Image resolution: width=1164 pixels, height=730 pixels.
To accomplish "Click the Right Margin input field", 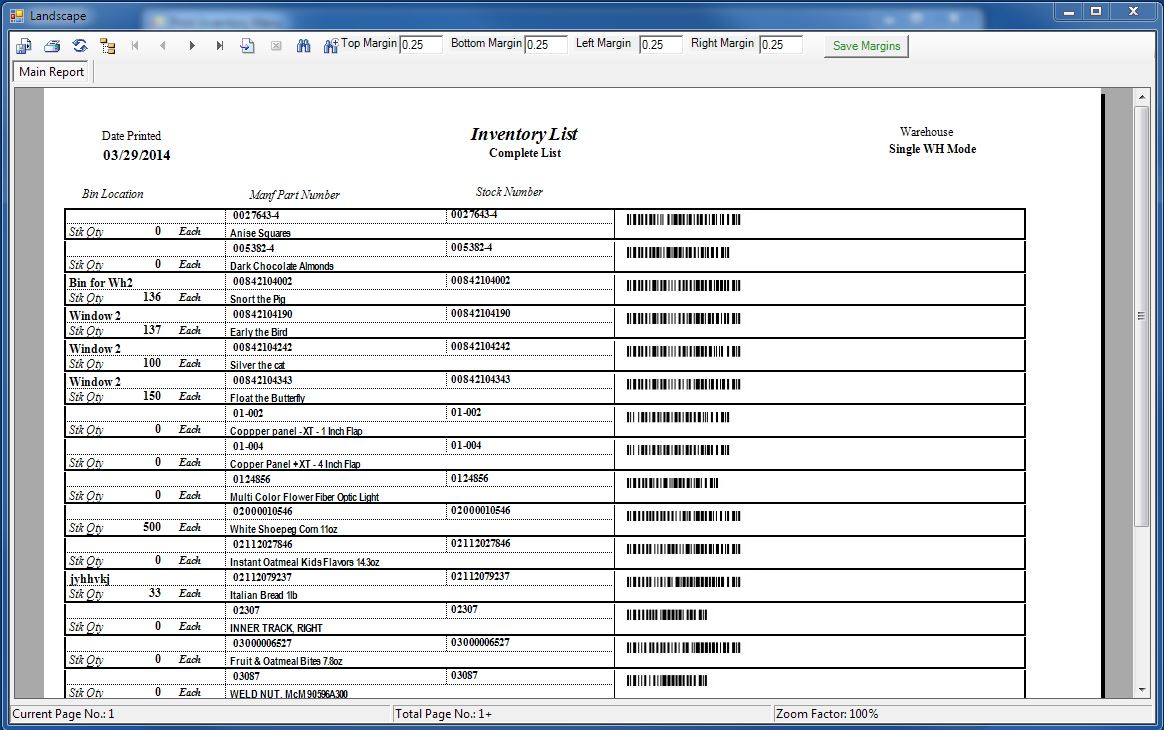I will [781, 45].
